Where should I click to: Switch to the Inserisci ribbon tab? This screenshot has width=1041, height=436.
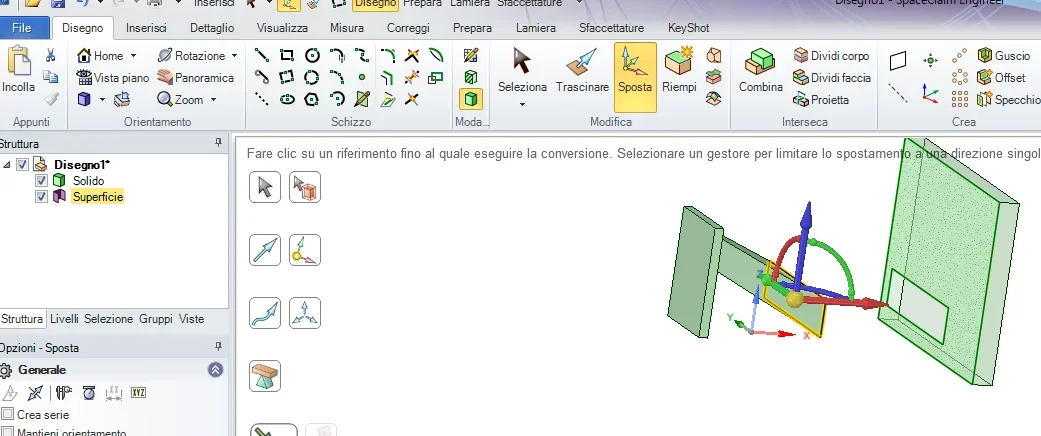[x=146, y=28]
